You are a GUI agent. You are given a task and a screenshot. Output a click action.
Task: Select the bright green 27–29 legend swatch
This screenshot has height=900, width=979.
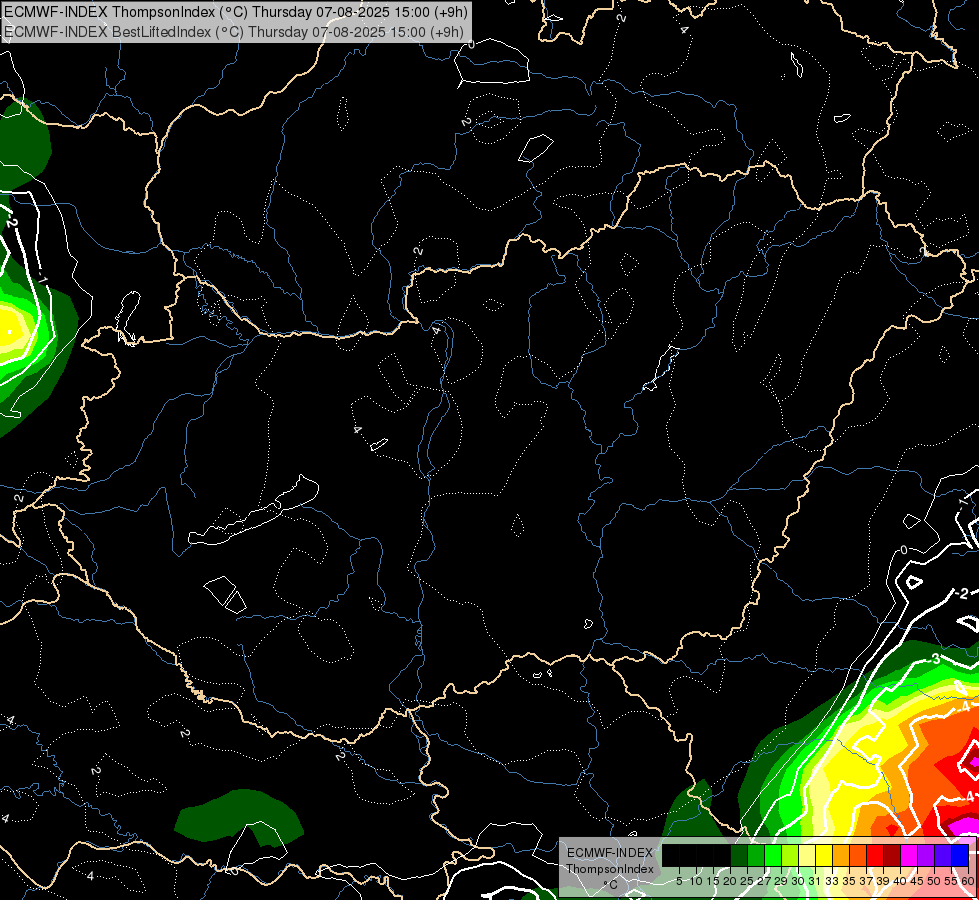(773, 855)
